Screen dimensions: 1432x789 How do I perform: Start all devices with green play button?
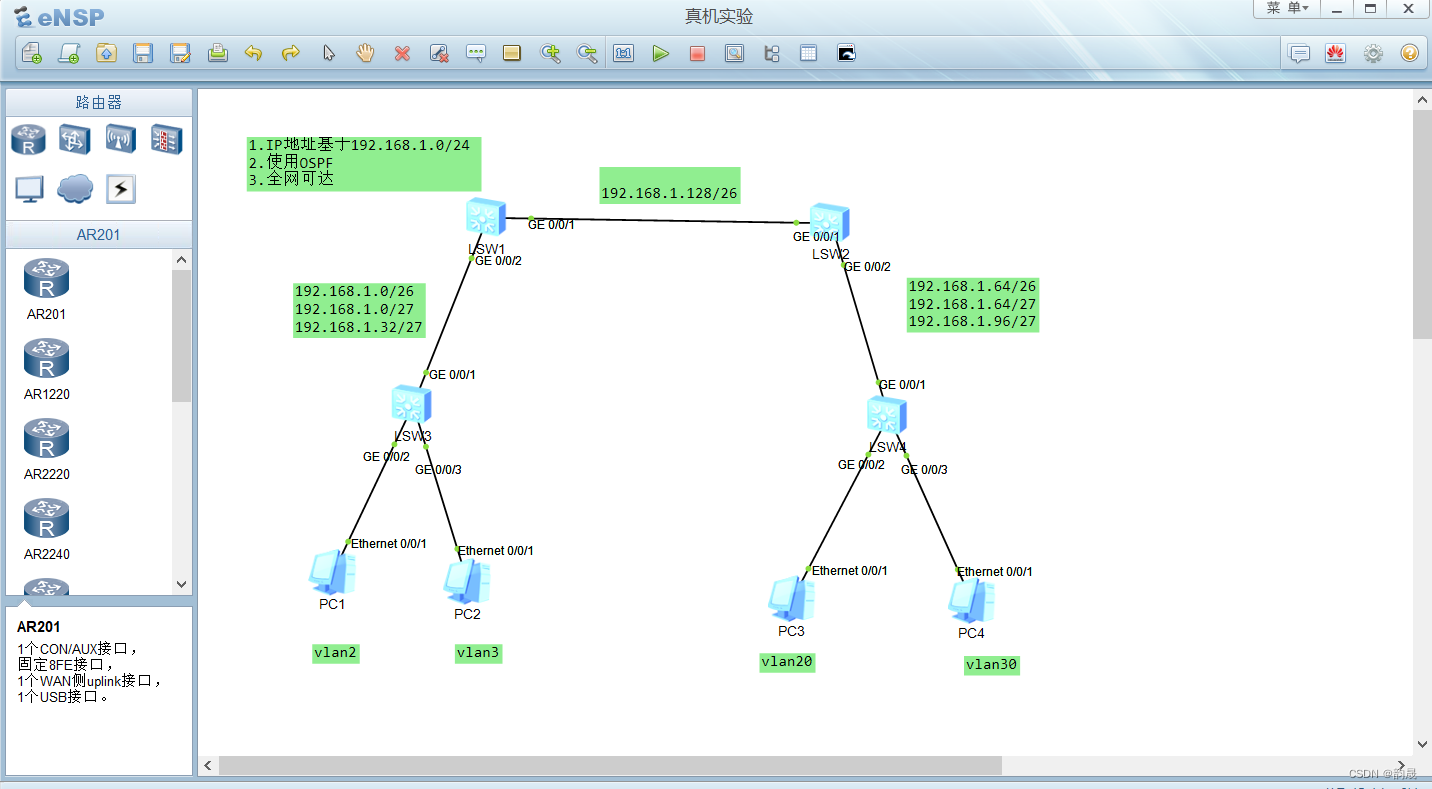tap(660, 54)
